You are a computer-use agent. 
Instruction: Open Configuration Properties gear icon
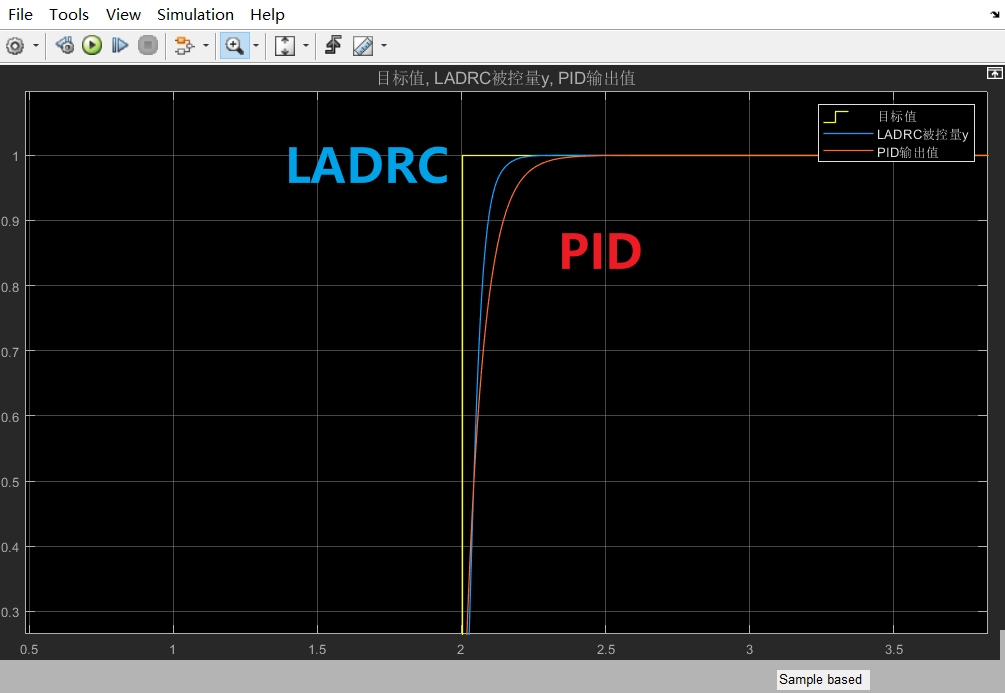pos(15,46)
